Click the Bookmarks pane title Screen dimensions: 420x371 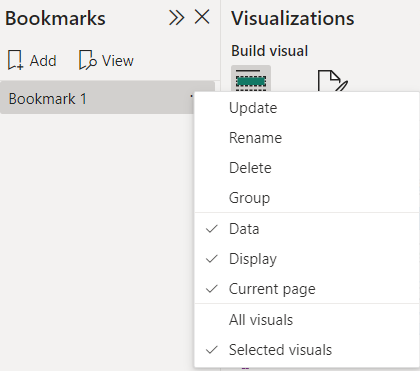click(55, 18)
